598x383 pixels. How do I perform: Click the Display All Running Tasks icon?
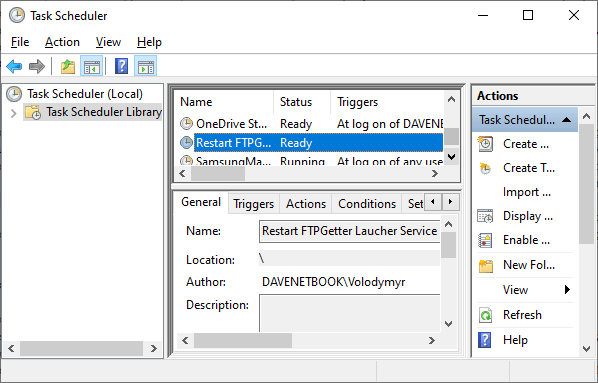(x=485, y=216)
